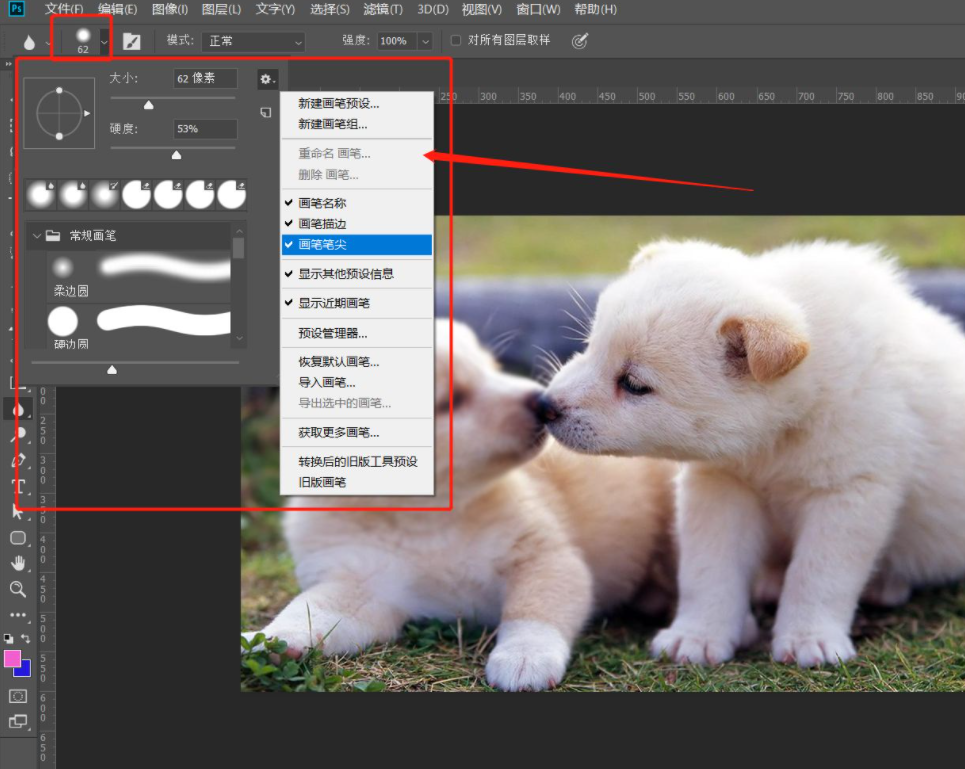965x769 pixels.
Task: Select the Dodge tool
Action: [18, 434]
